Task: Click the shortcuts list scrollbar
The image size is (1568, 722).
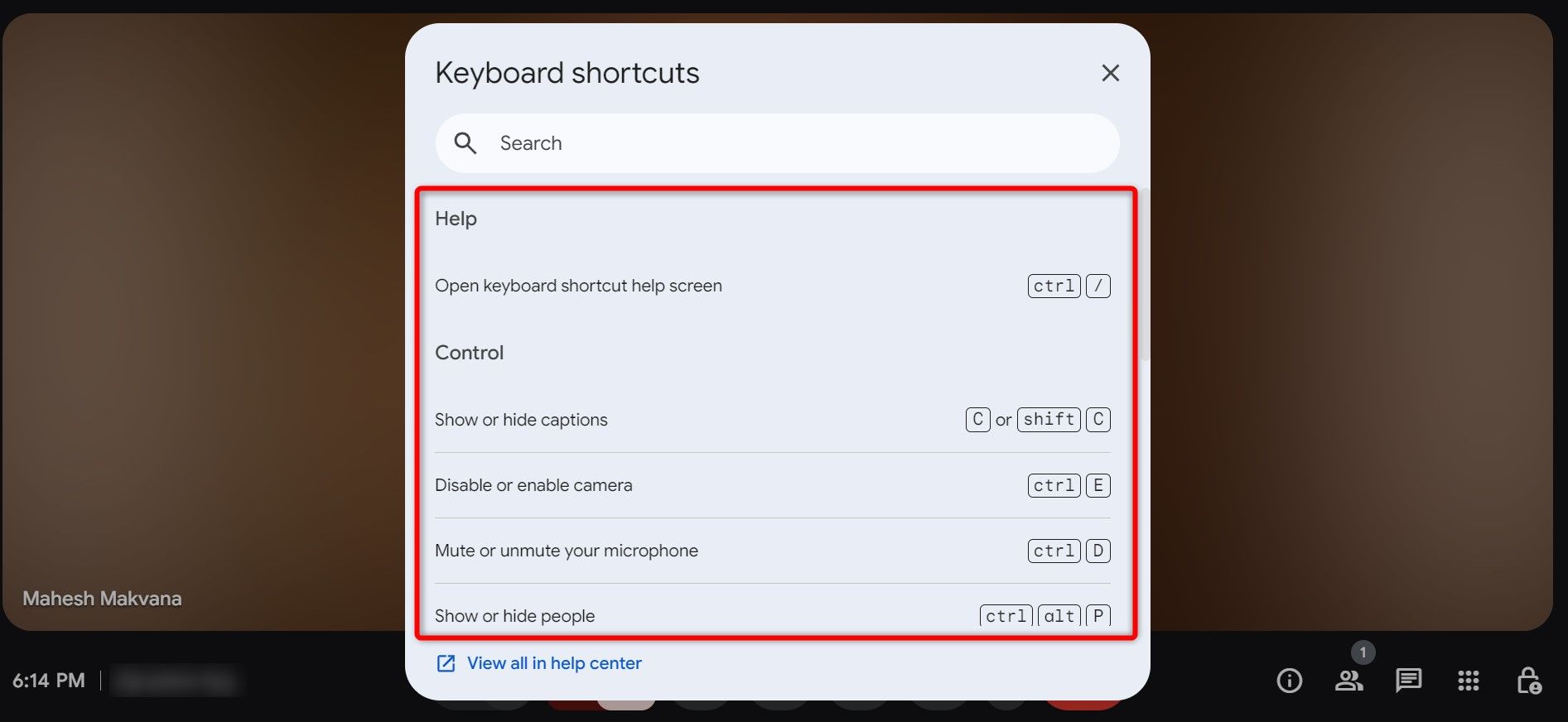Action: [1145, 273]
